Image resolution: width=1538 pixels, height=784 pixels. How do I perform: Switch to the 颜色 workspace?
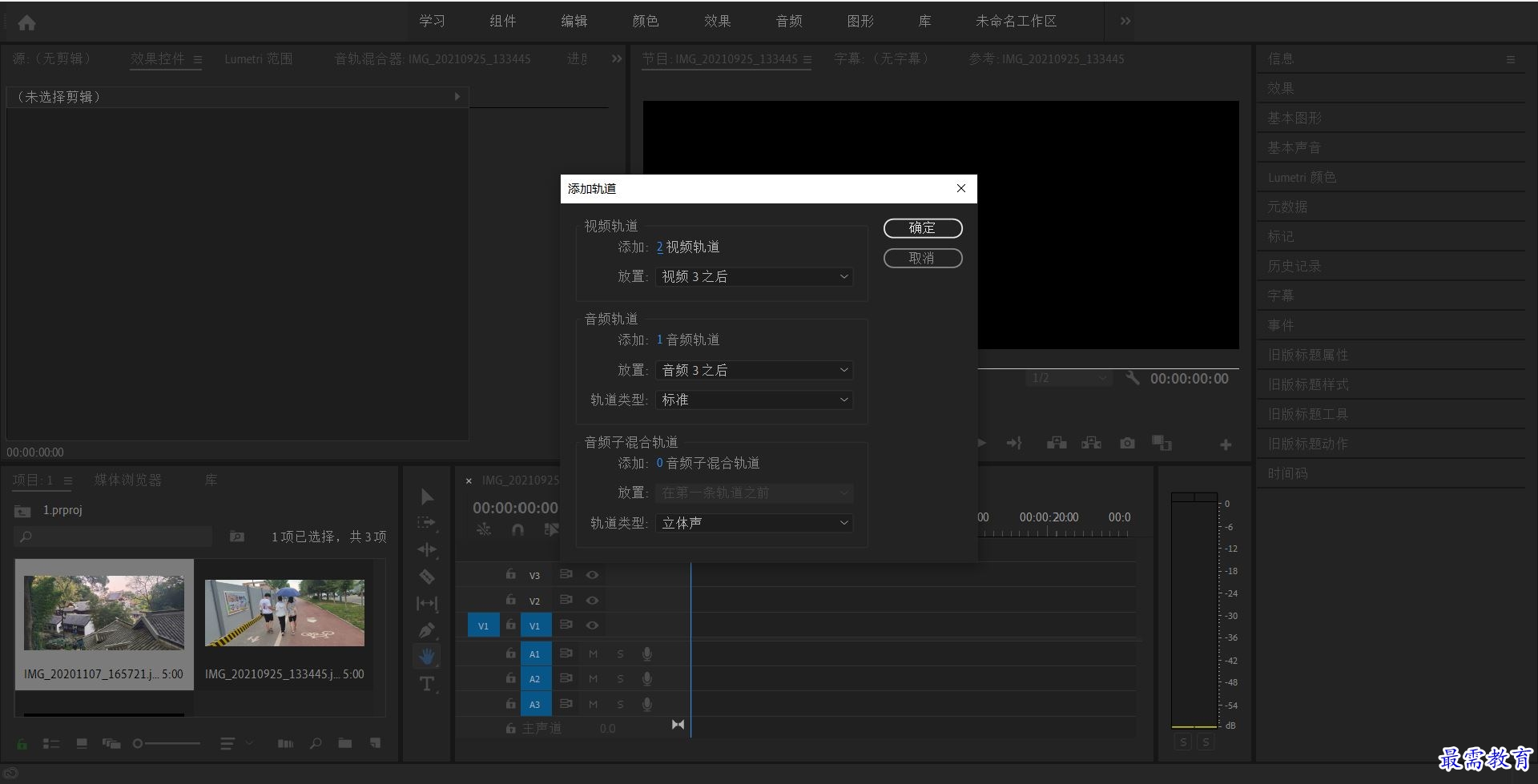click(x=646, y=21)
